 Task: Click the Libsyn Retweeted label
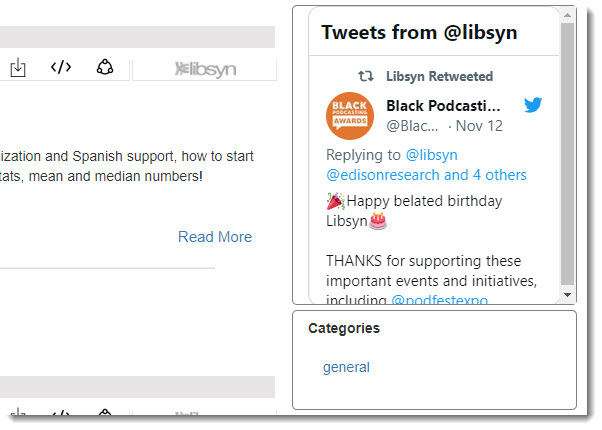click(x=439, y=76)
